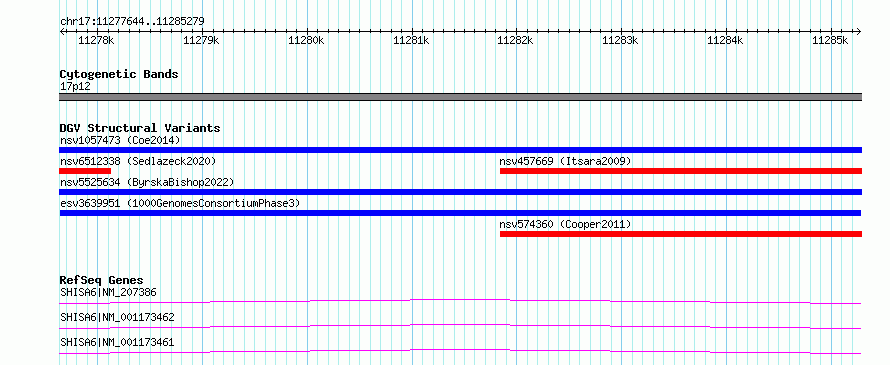Click the Cytogenetic Bands track title
The width and height of the screenshot is (890, 365).
pyautogui.click(x=119, y=74)
